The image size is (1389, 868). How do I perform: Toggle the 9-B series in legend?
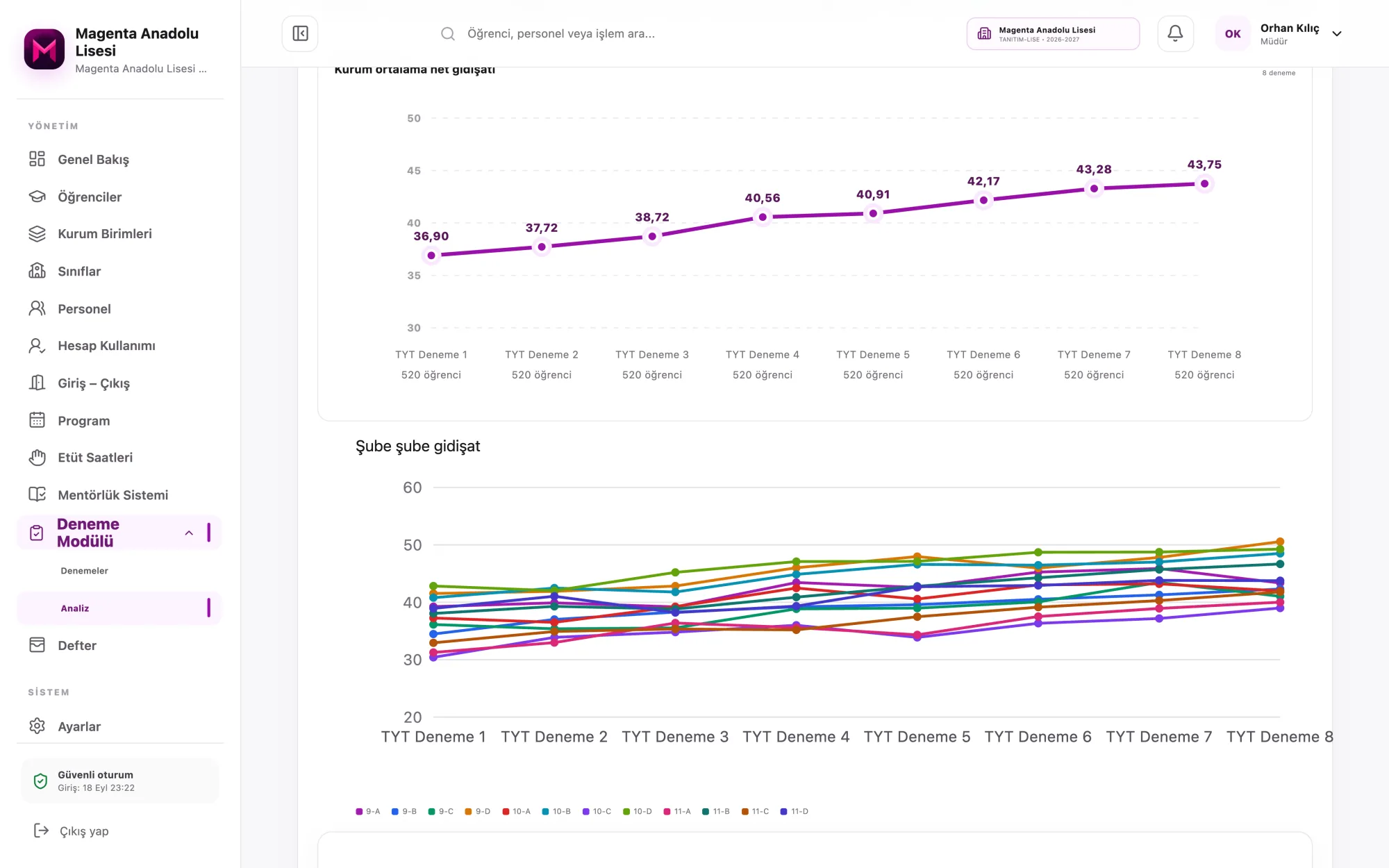(x=404, y=811)
